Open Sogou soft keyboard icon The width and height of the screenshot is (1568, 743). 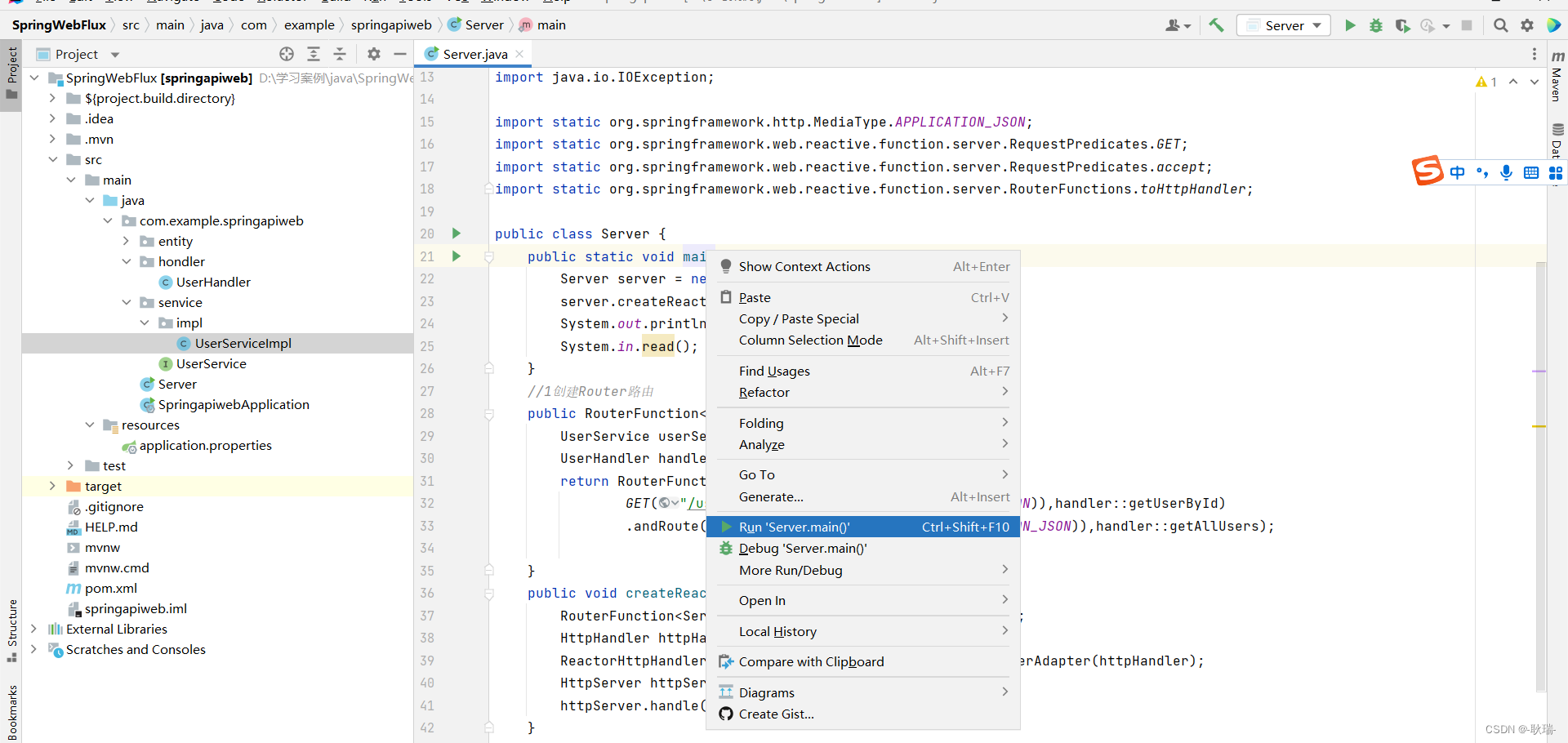click(1531, 172)
